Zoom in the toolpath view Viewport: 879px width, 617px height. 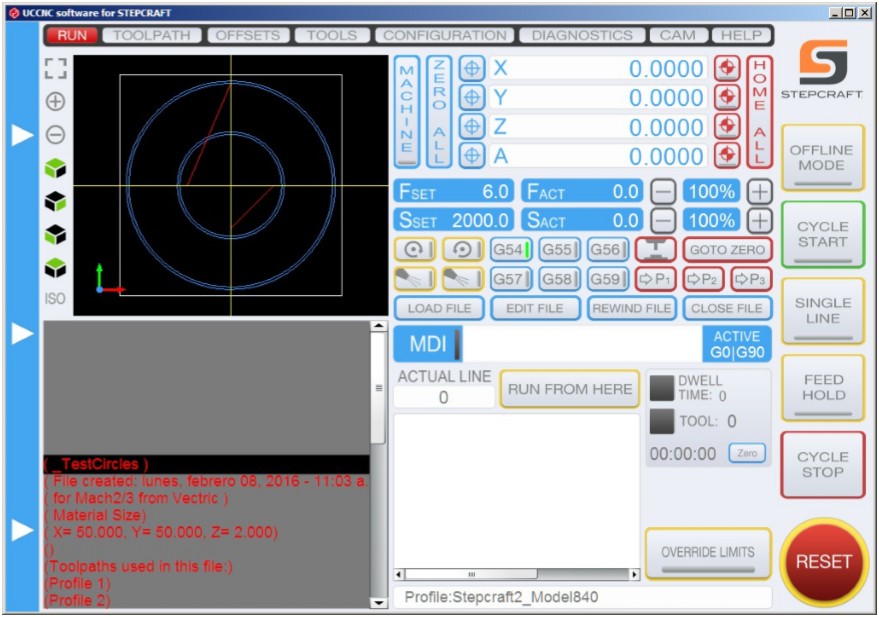(x=55, y=101)
